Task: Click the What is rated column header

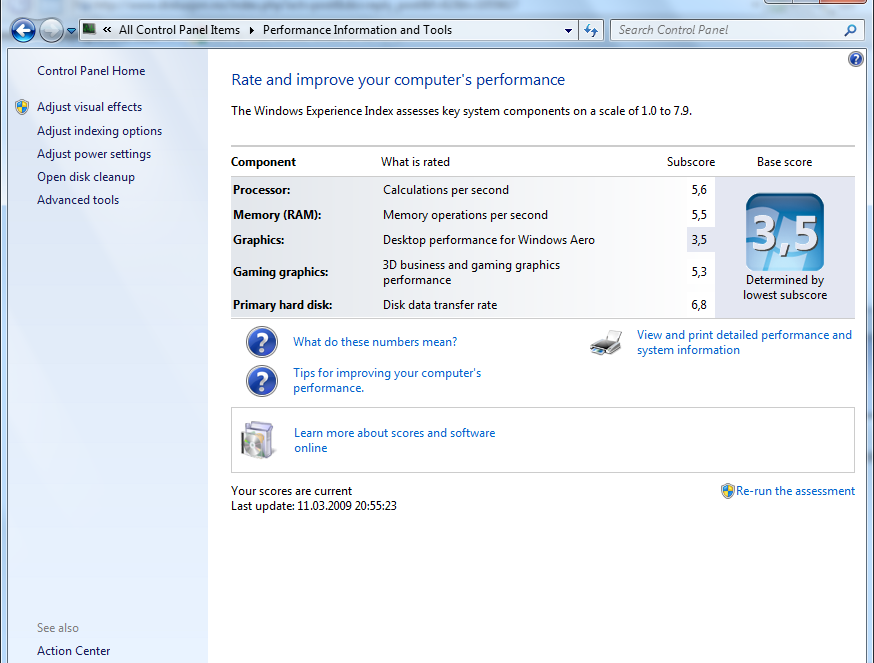Action: [415, 162]
